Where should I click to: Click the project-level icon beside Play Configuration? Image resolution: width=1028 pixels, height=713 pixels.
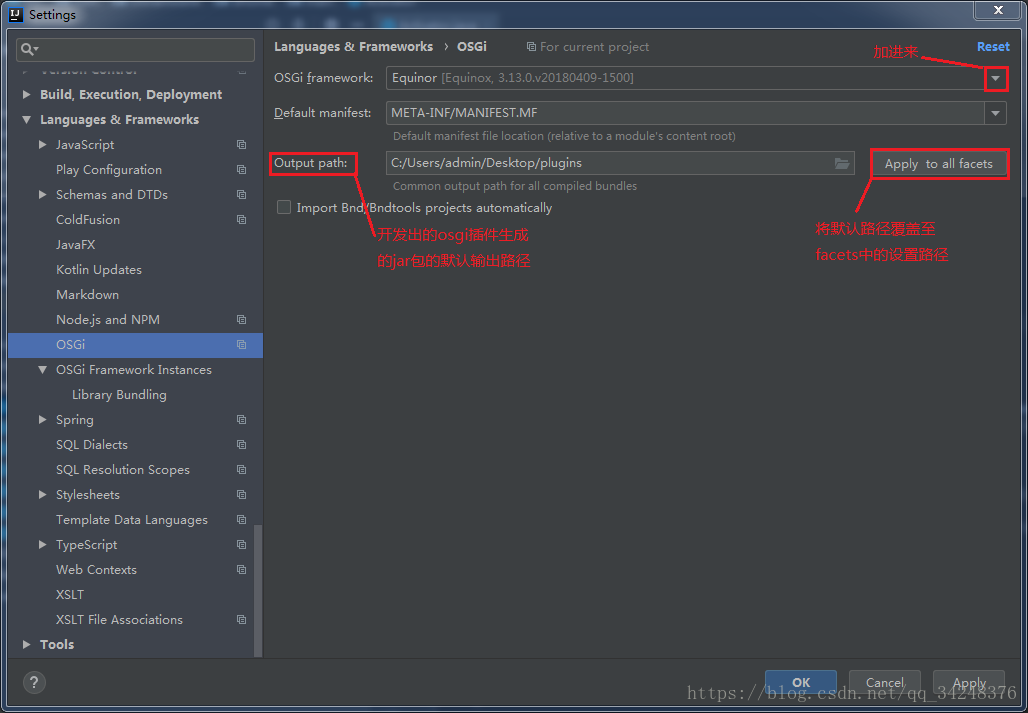pyautogui.click(x=241, y=170)
